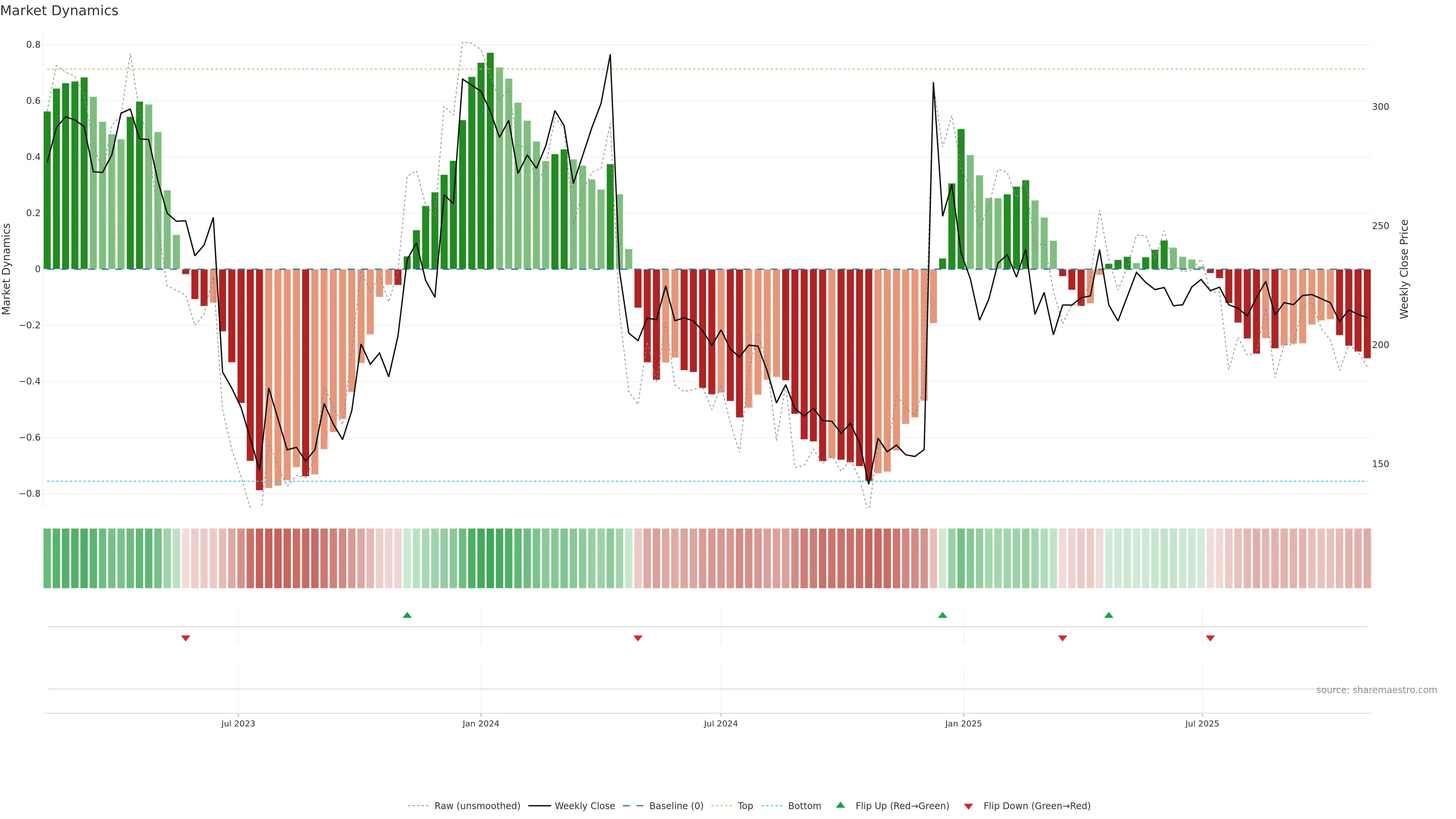
Task: Toggle the Baseline (0) legend entry
Action: [676, 806]
